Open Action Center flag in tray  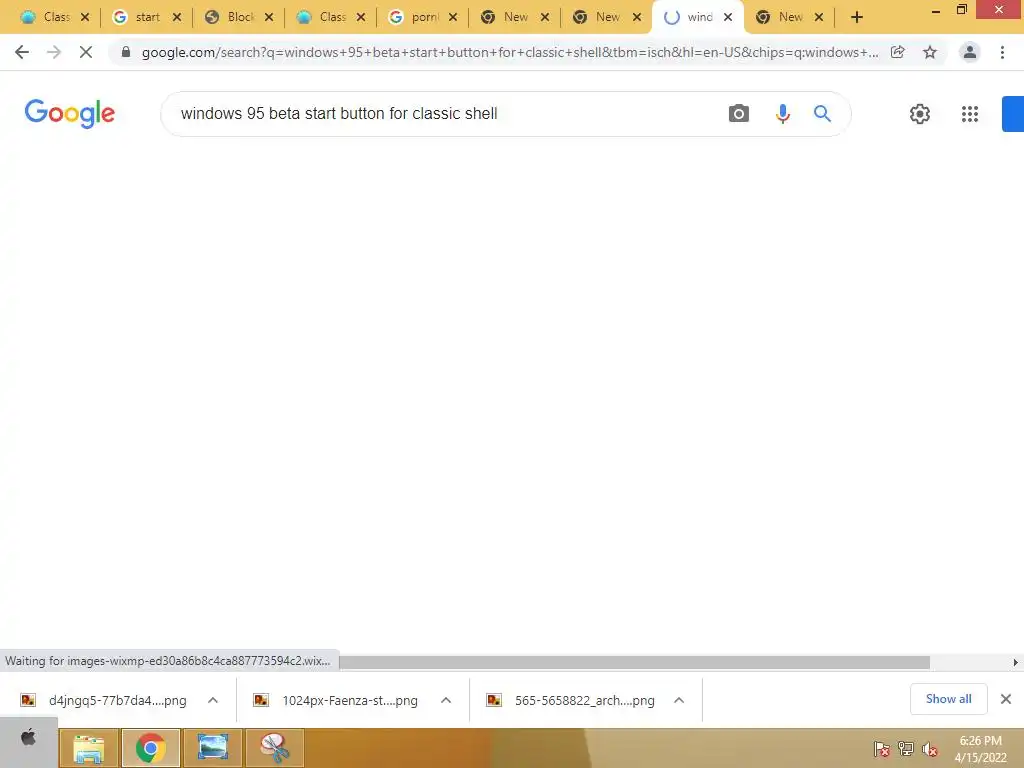pyautogui.click(x=882, y=749)
